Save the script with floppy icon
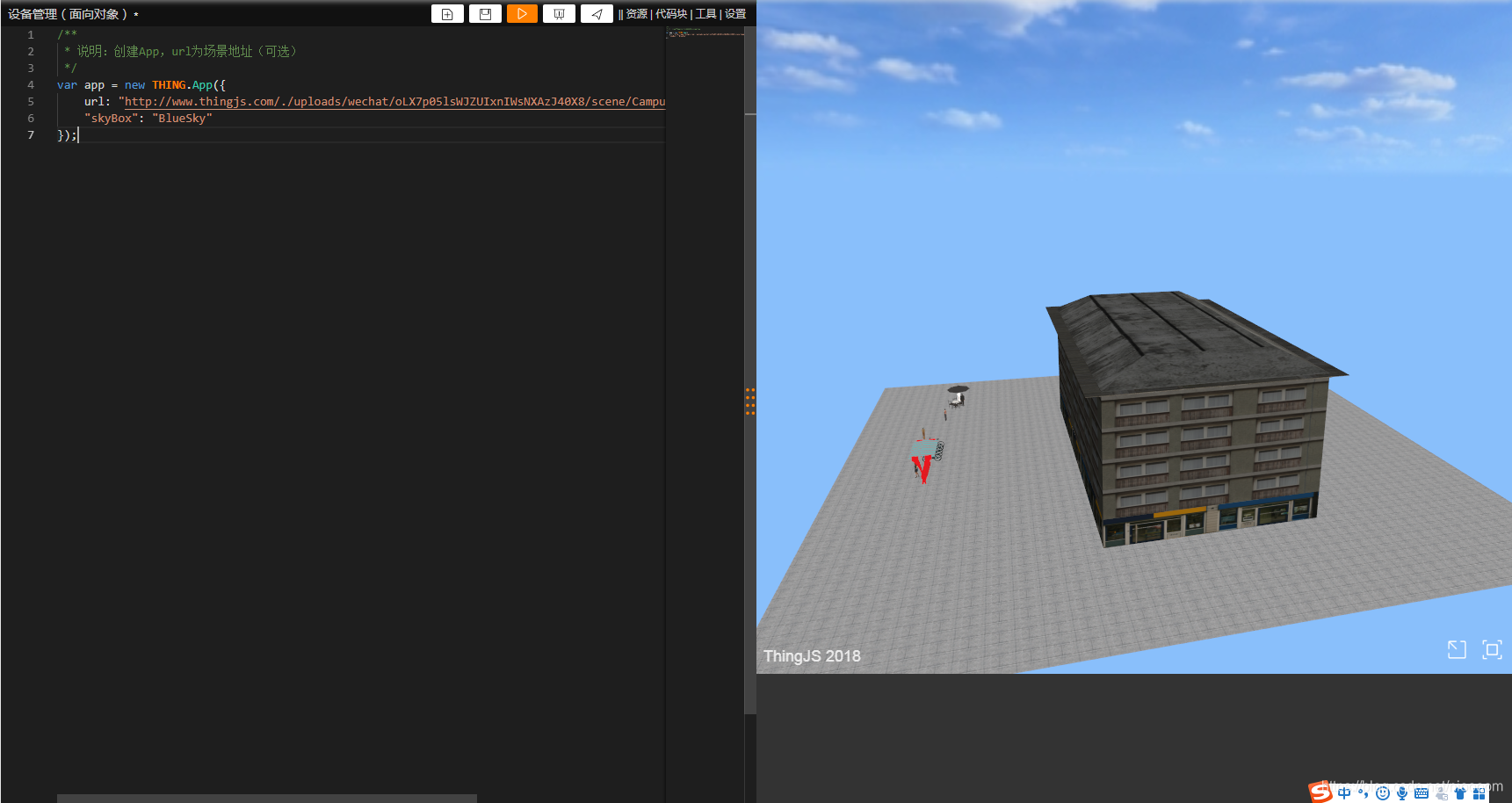Image resolution: width=1512 pixels, height=803 pixels. pos(485,14)
